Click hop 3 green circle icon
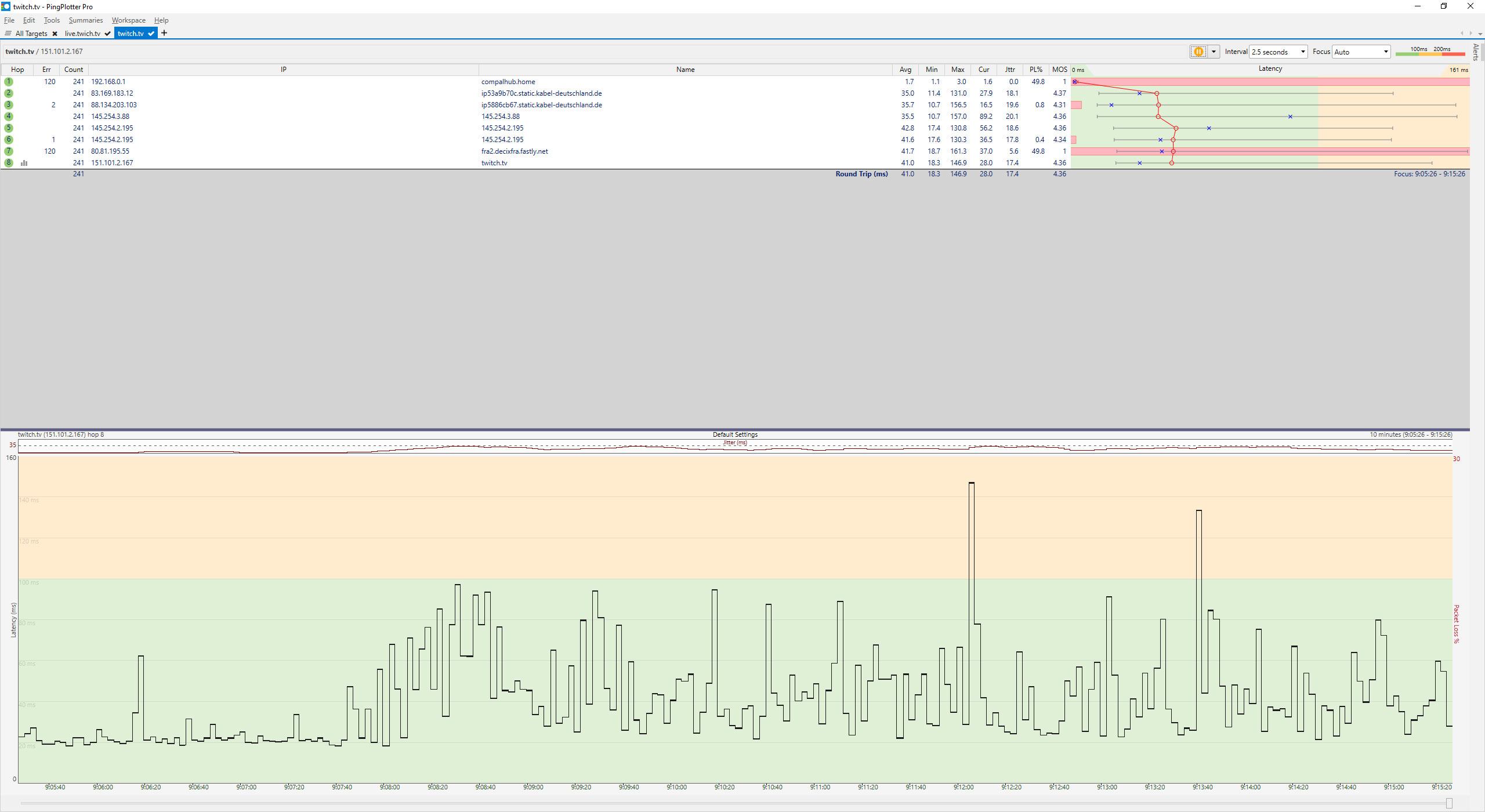 [9, 105]
